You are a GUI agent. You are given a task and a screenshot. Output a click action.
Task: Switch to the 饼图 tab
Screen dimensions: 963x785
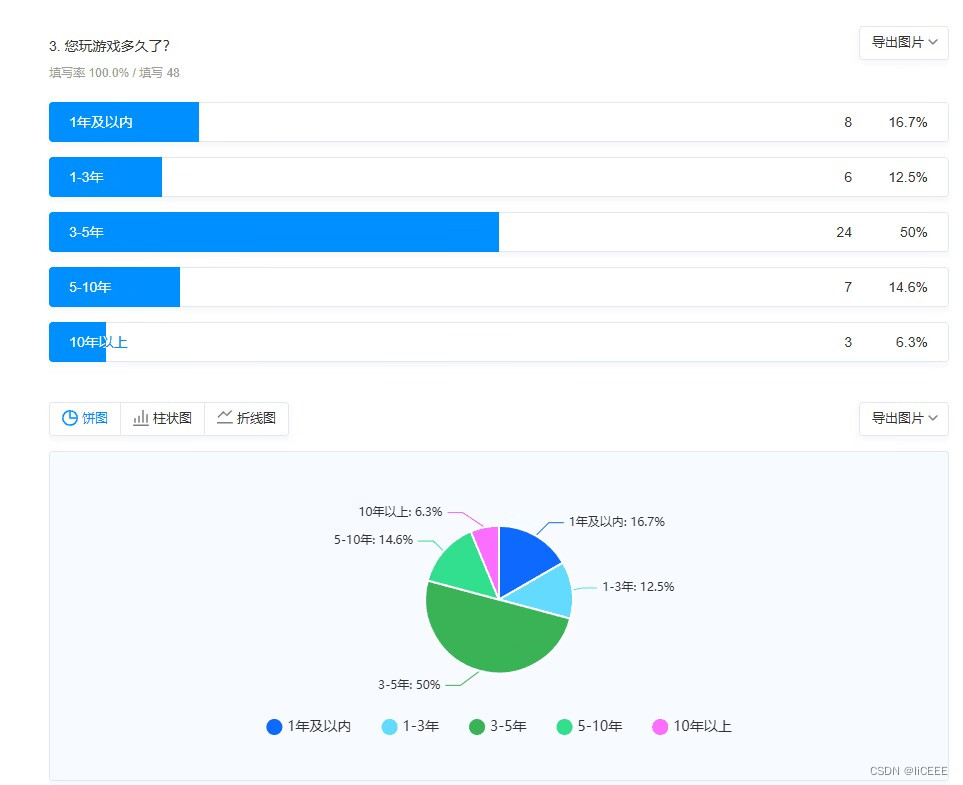tap(85, 418)
